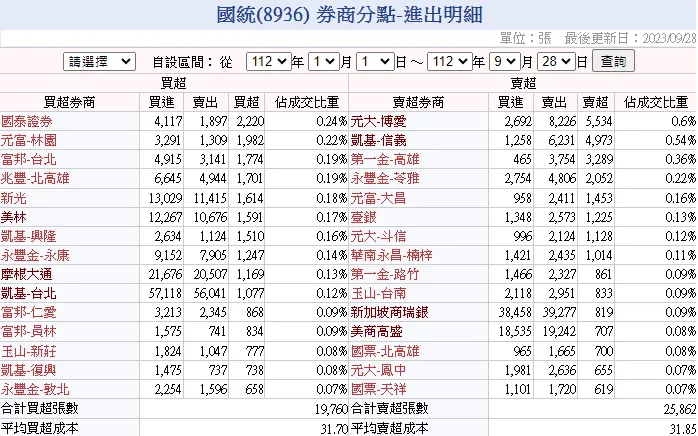This screenshot has height=436, width=698.
Task: Select page title 國統(8936) 券商分點-進出明細
Action: click(x=349, y=14)
